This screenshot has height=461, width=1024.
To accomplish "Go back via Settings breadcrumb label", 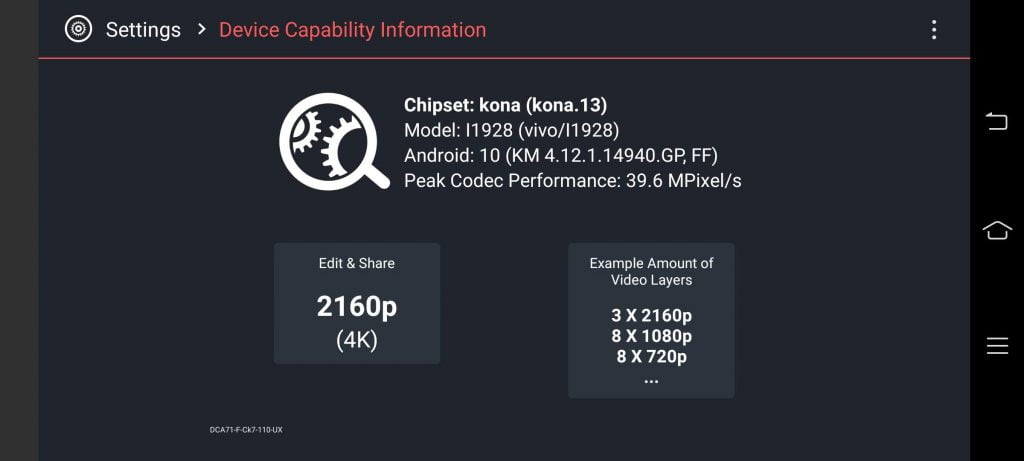I will coord(143,30).
